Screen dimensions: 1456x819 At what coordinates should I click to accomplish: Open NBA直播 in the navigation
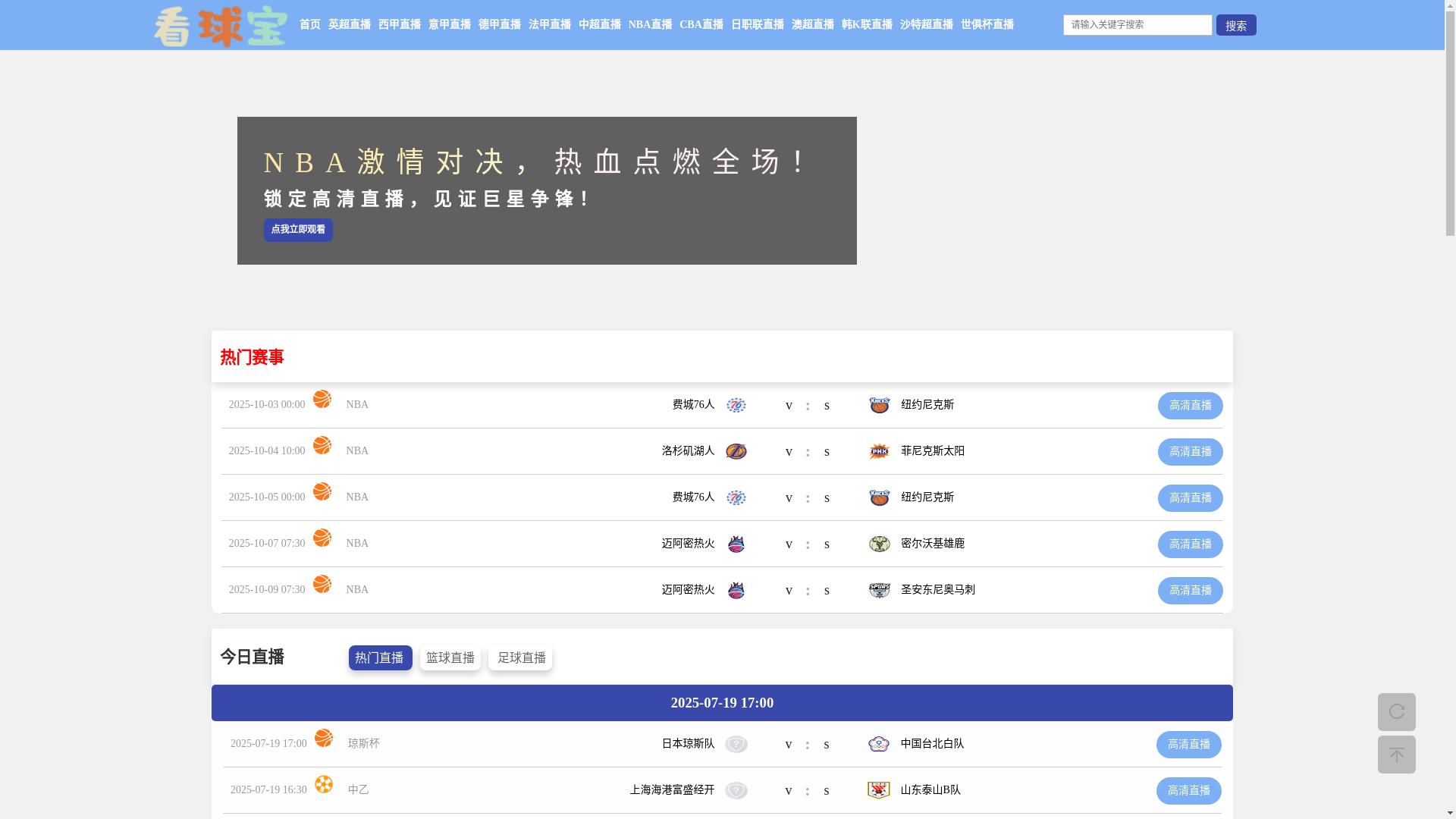click(651, 25)
